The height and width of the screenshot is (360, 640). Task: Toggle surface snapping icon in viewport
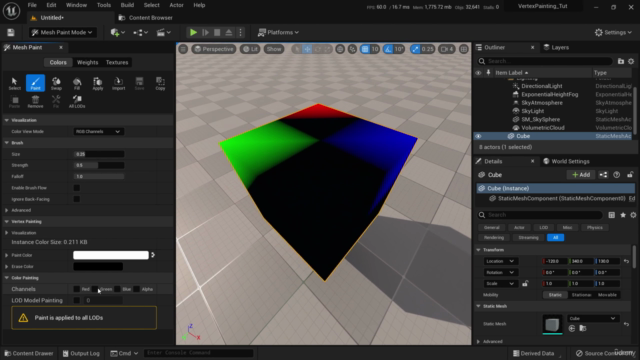[x=352, y=49]
